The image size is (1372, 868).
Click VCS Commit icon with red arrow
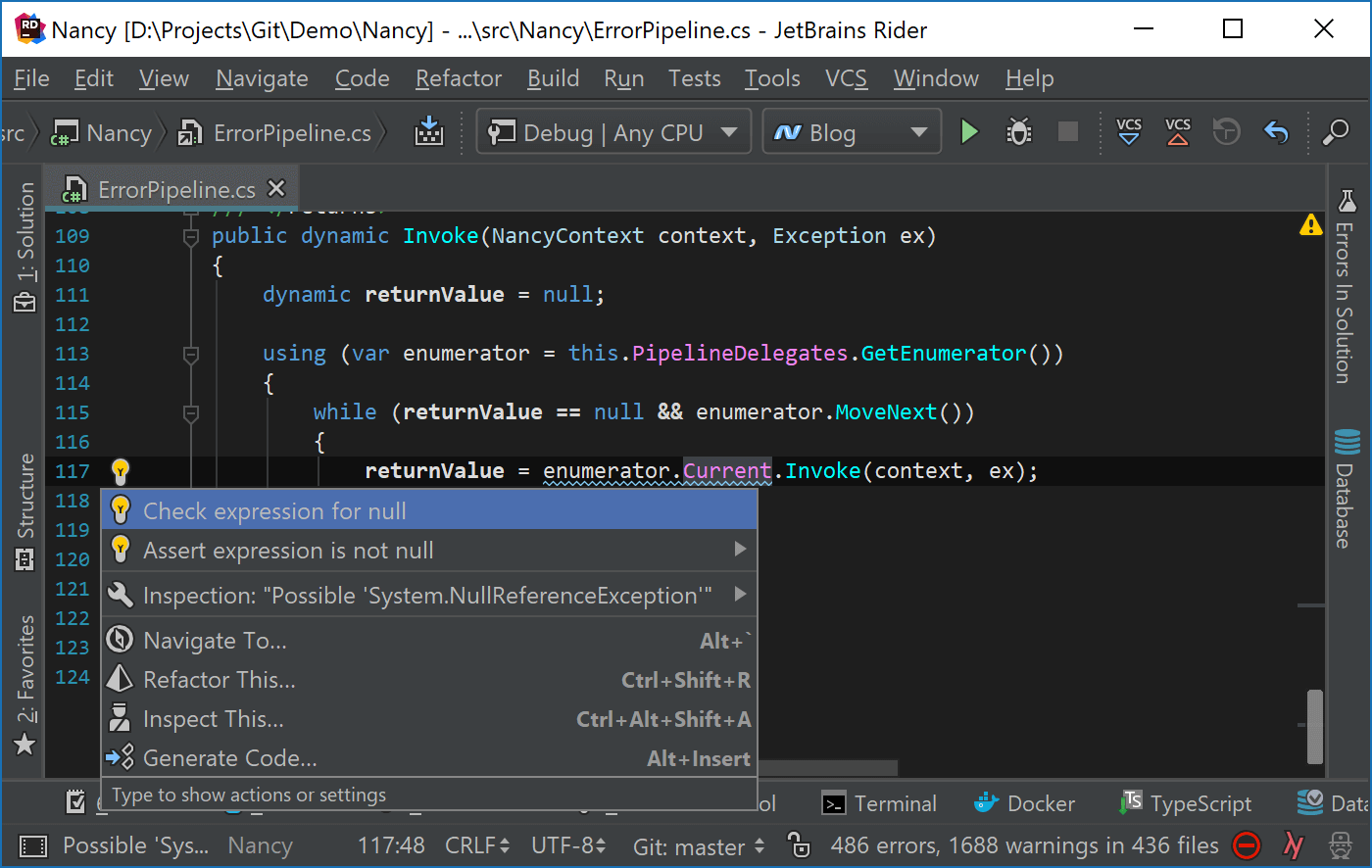click(1178, 131)
